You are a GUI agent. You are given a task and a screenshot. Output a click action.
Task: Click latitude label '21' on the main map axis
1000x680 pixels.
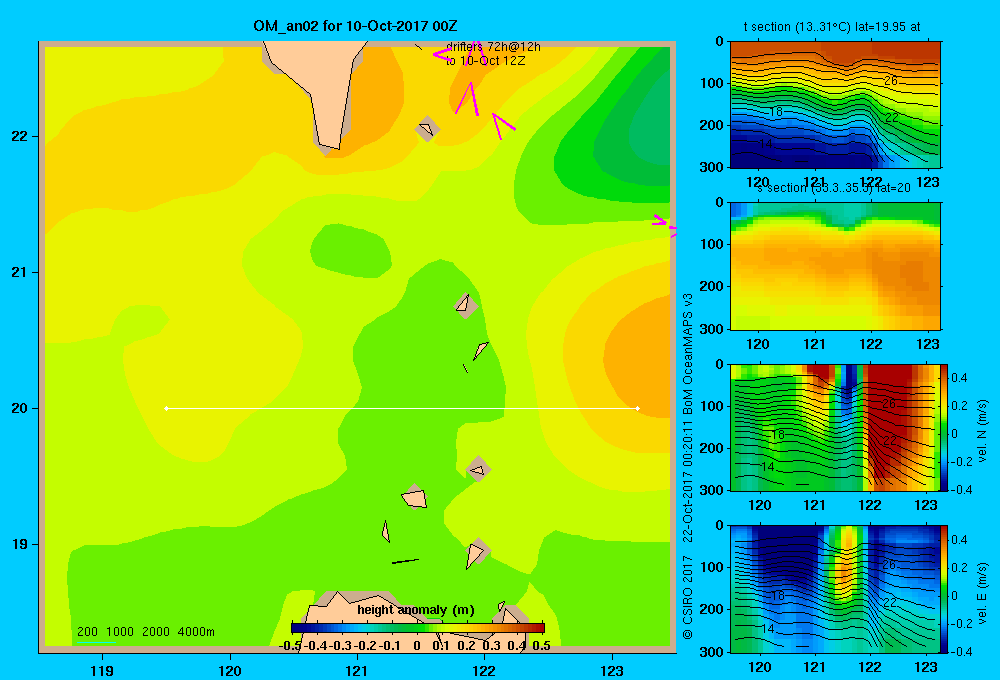coord(20,272)
